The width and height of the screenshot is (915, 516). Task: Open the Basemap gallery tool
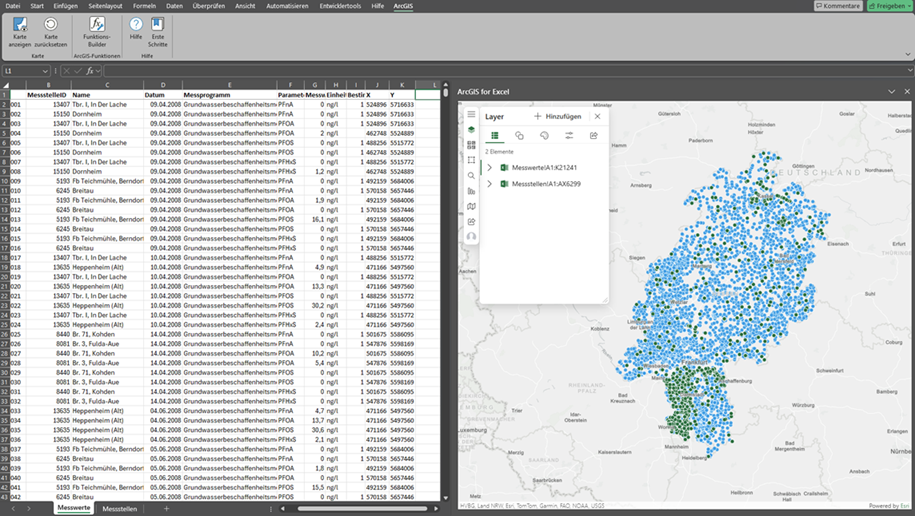pyautogui.click(x=472, y=145)
